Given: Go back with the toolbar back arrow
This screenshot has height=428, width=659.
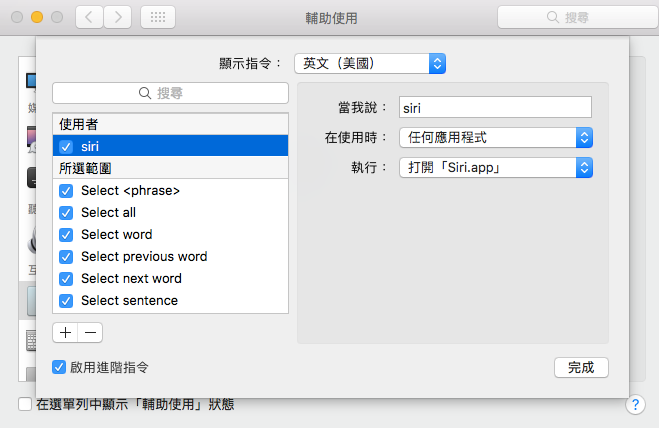Looking at the screenshot, I should 89,17.
